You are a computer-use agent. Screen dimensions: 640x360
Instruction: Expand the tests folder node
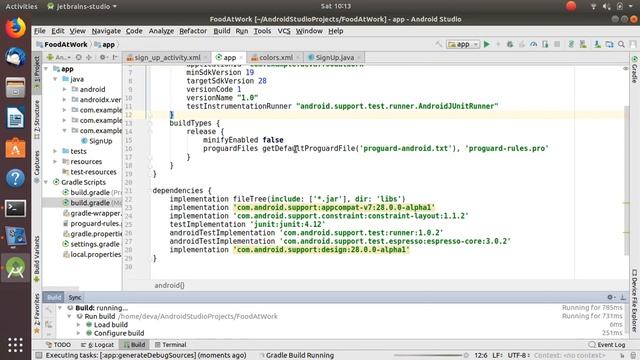point(55,151)
